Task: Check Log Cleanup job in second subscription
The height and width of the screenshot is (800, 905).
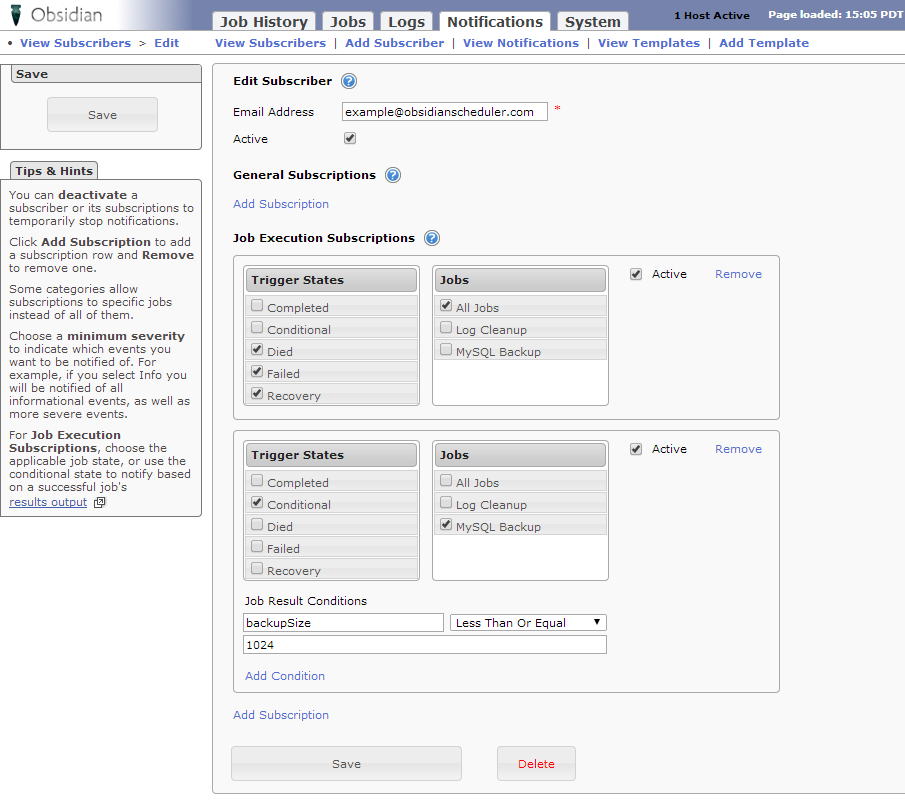Action: (446, 504)
